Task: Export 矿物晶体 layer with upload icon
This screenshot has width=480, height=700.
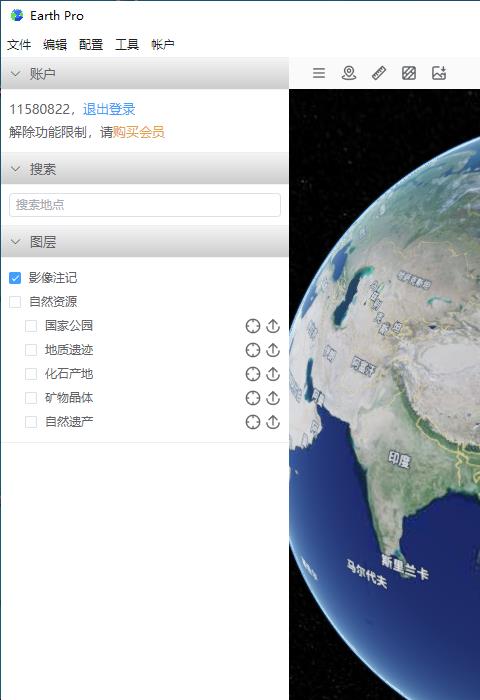Action: point(273,398)
